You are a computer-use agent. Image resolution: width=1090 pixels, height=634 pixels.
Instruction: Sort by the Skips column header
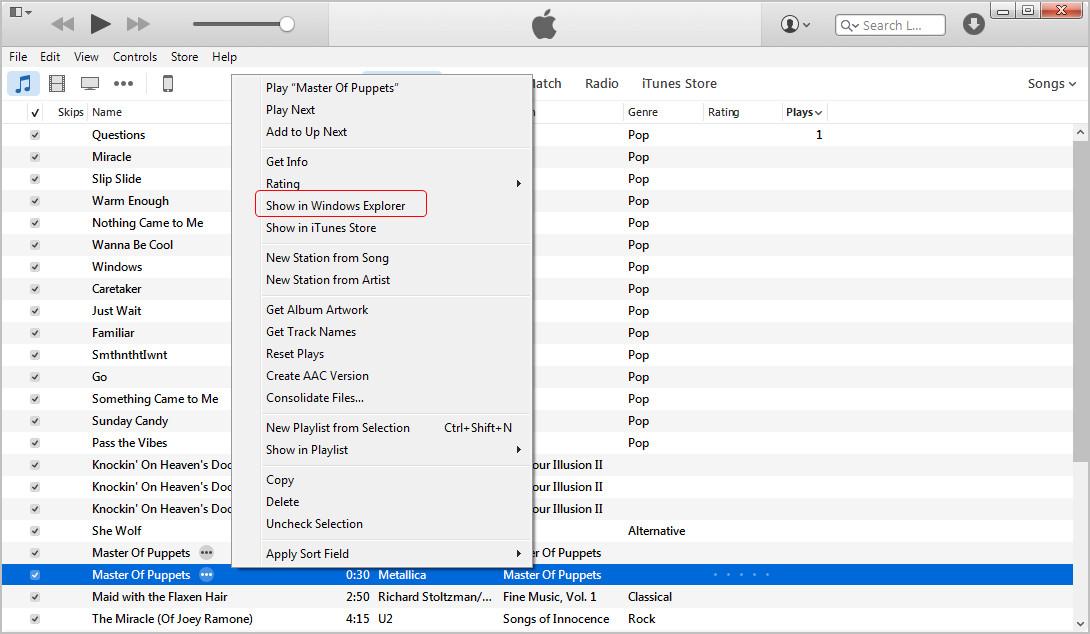click(70, 112)
